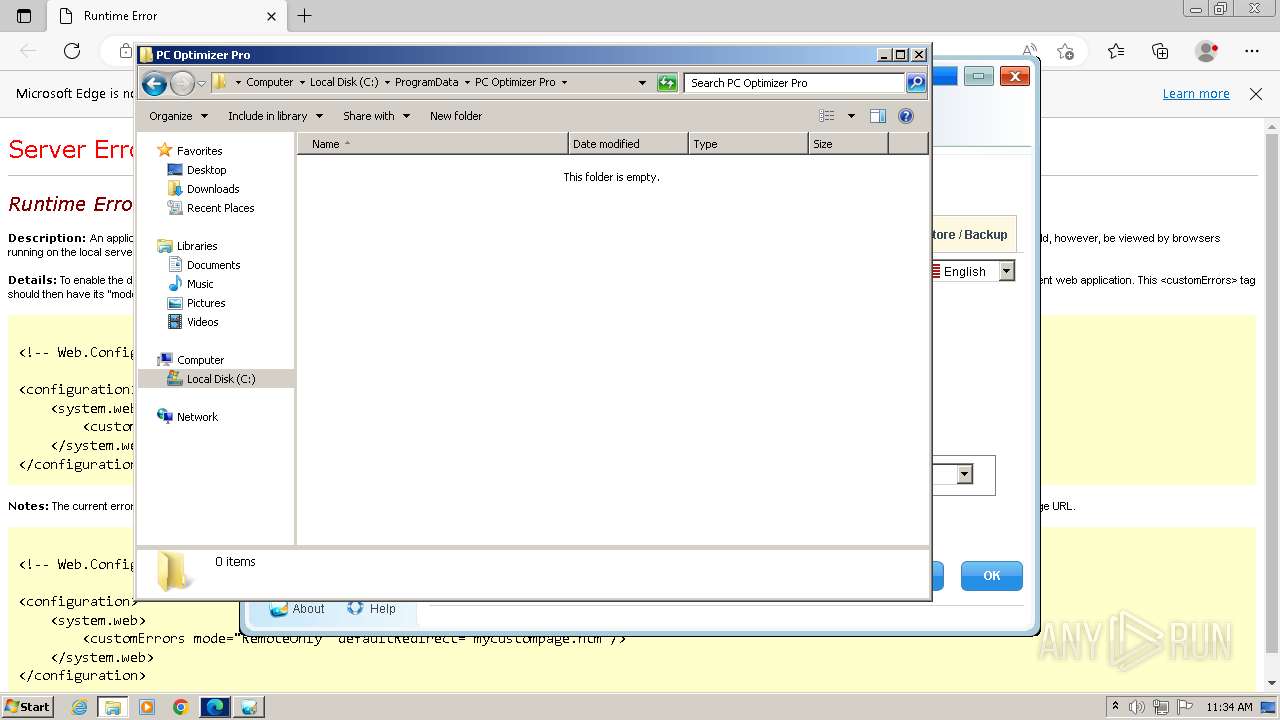Open Action Center flag icon
The width and height of the screenshot is (1280, 720).
tap(1185, 707)
